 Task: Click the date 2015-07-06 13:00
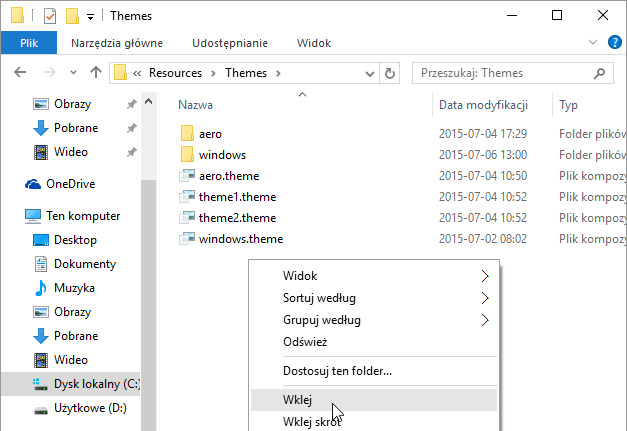click(483, 155)
